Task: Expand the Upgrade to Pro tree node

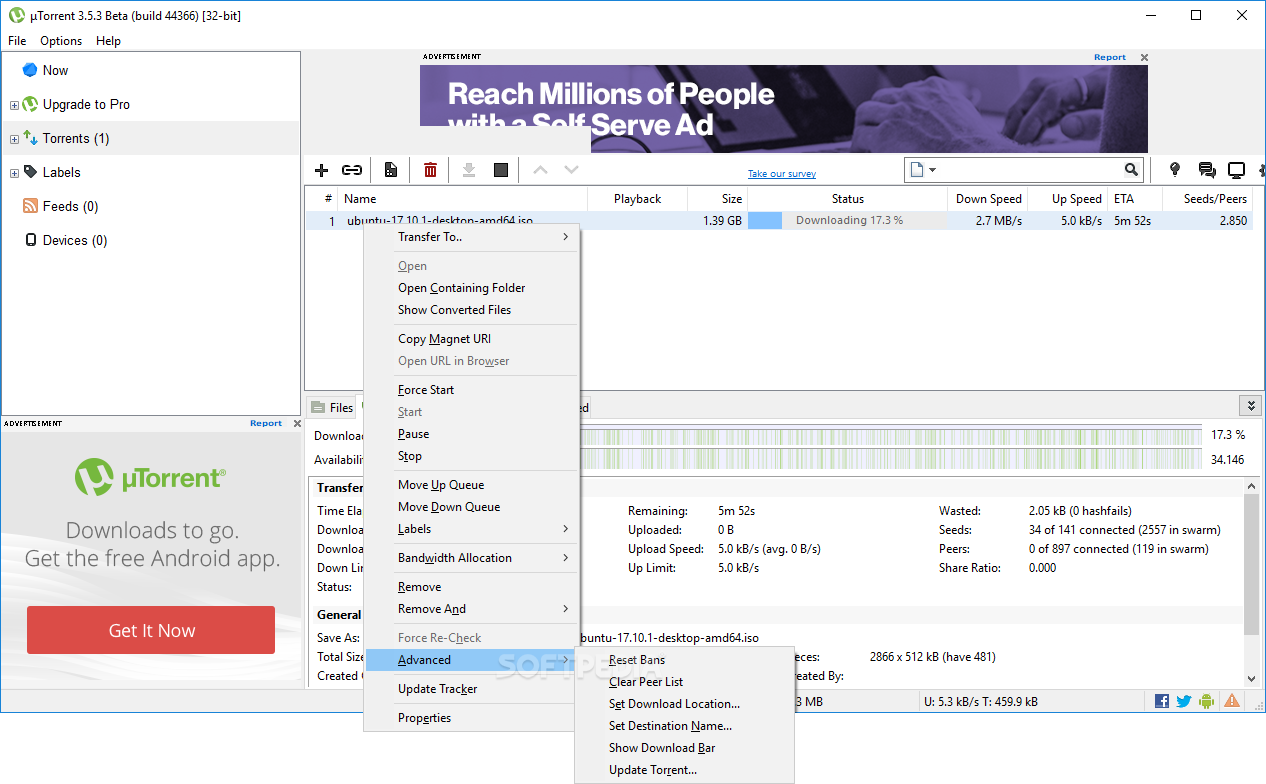Action: [14, 105]
